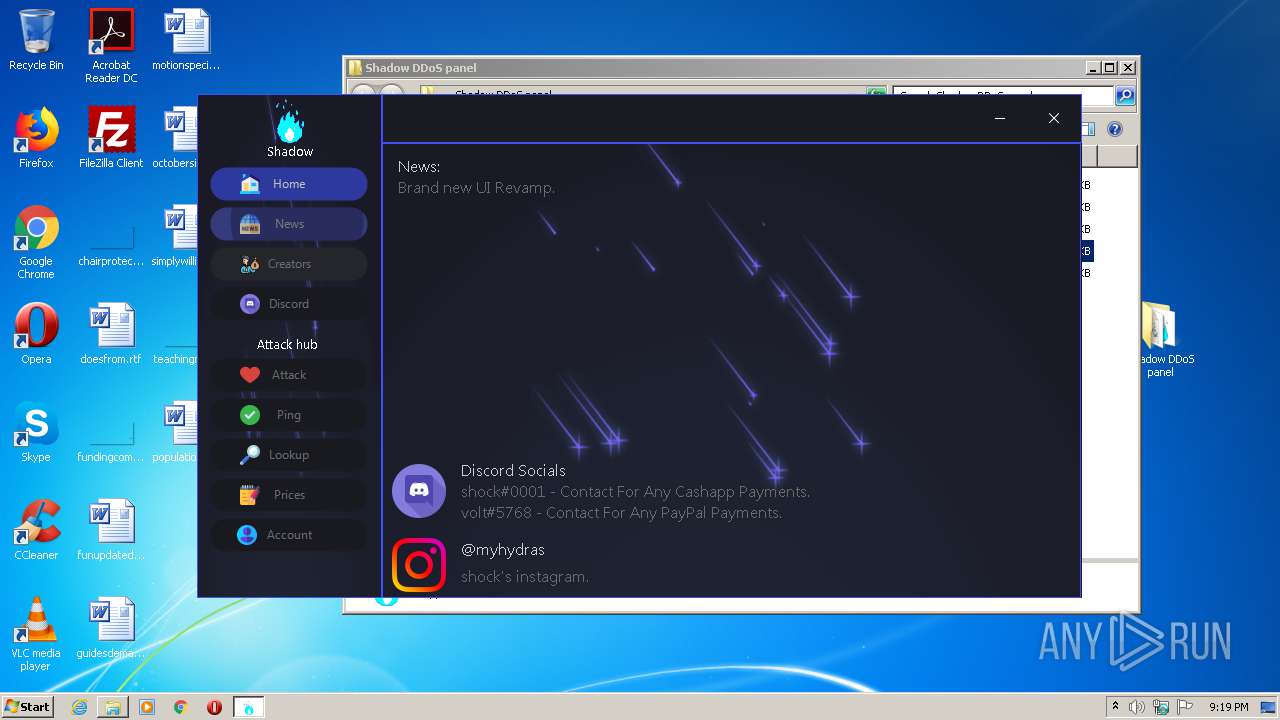
Task: Open the Home page in Shadow sidebar
Action: pos(288,184)
